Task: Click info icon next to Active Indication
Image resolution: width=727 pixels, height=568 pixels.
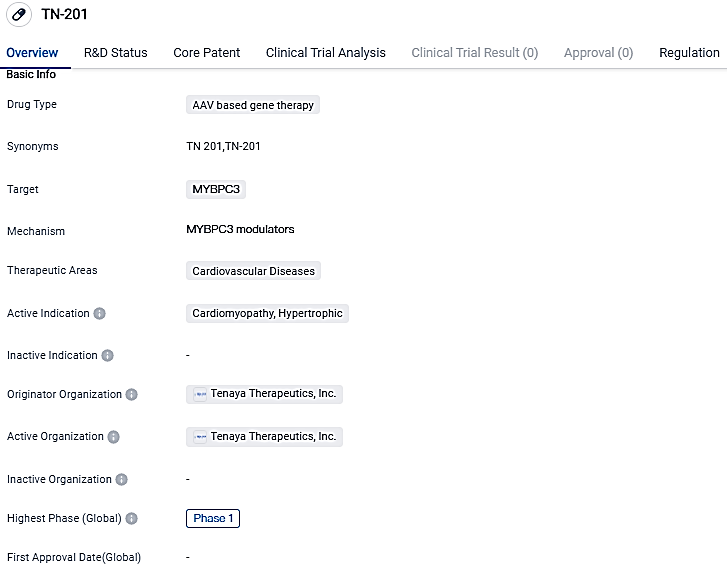Action: pos(99,313)
